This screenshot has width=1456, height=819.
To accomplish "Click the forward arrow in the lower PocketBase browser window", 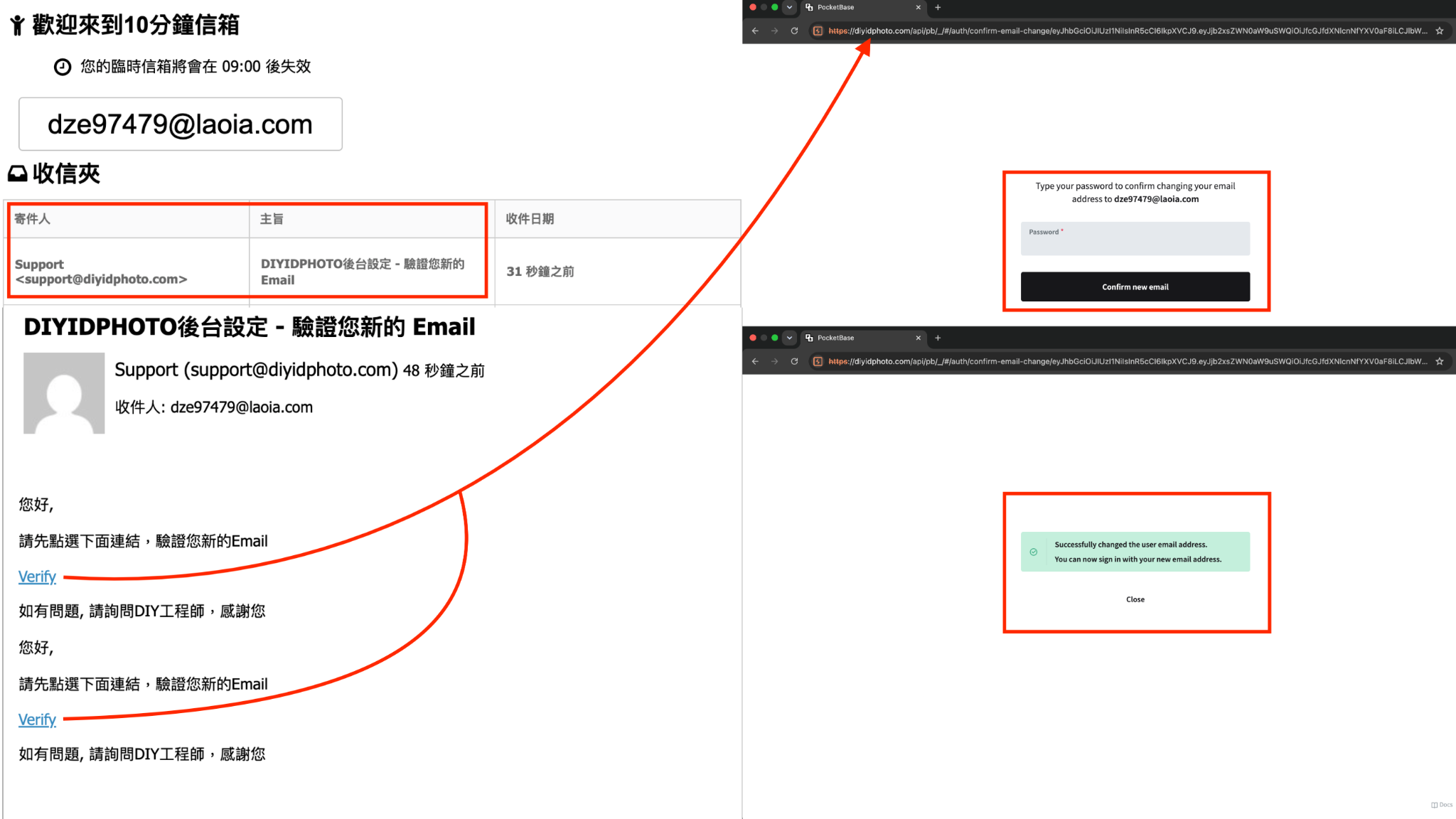I will tap(774, 361).
